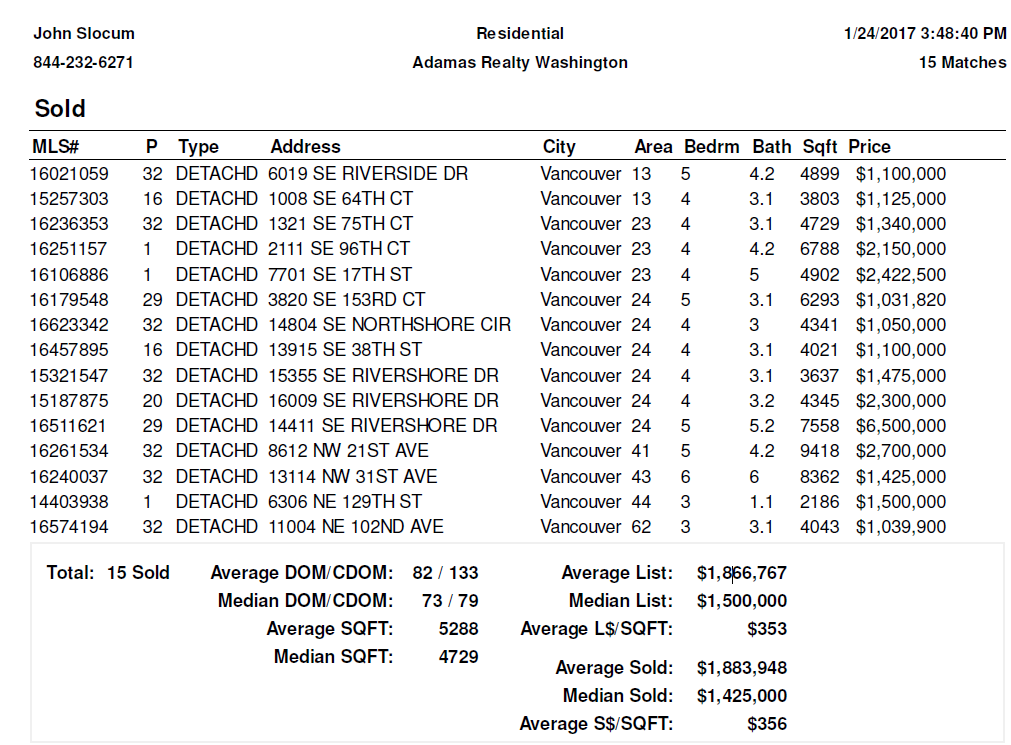Click the price $1,039,900
This screenshot has width=1011, height=745.
[x=901, y=528]
